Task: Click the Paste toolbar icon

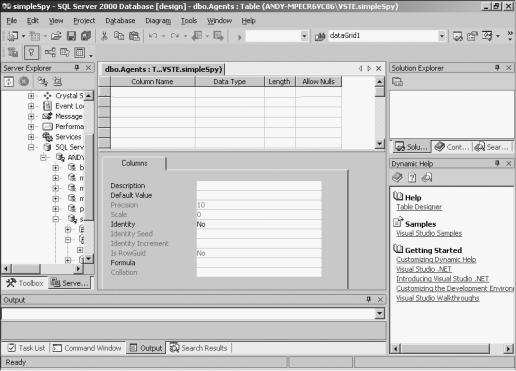Action: tap(134, 36)
